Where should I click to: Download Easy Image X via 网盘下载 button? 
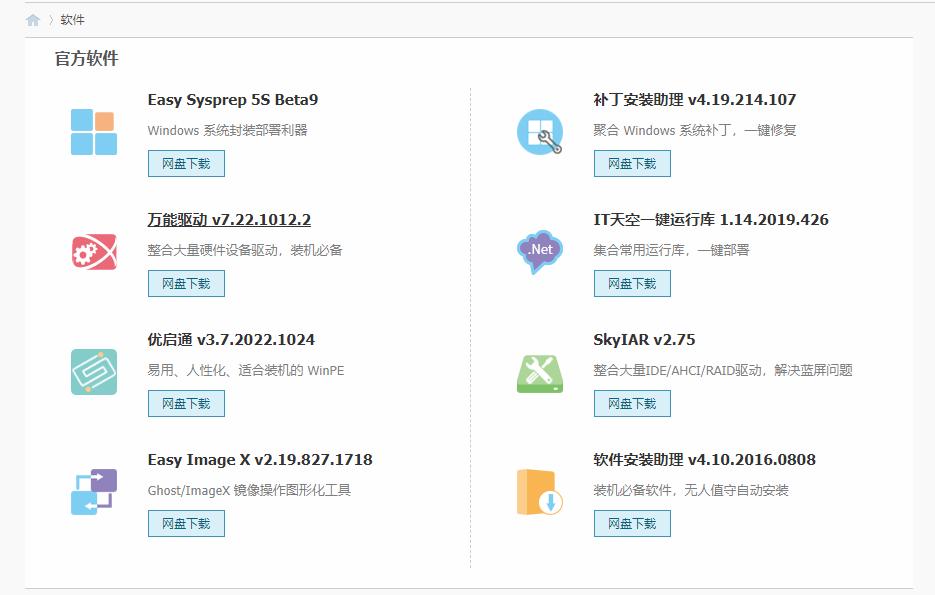(186, 523)
